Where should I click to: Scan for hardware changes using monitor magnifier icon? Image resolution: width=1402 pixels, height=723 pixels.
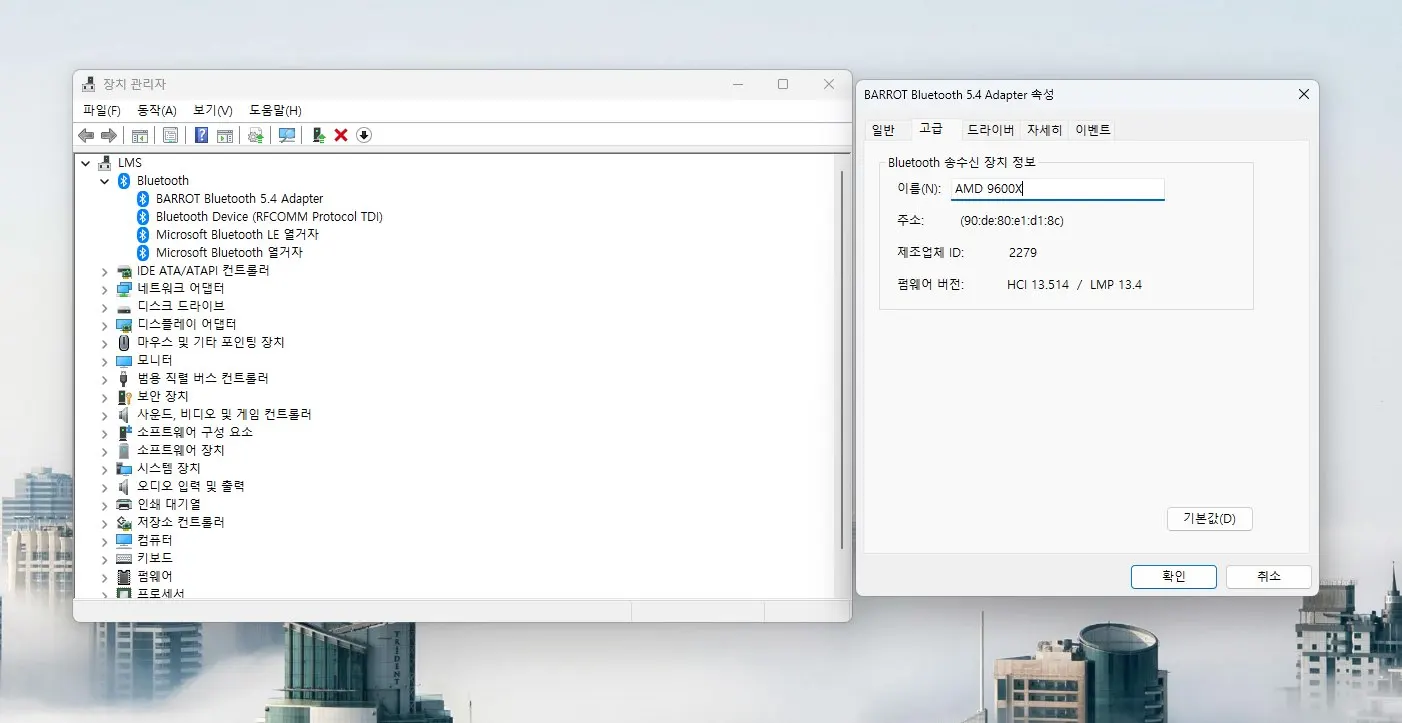(287, 135)
